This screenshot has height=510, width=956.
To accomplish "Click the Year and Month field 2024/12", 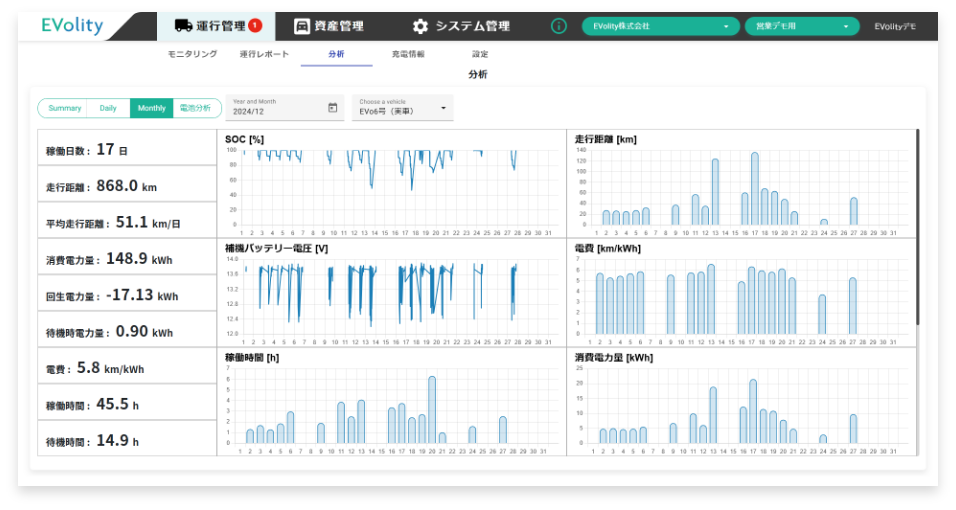I will coord(284,107).
